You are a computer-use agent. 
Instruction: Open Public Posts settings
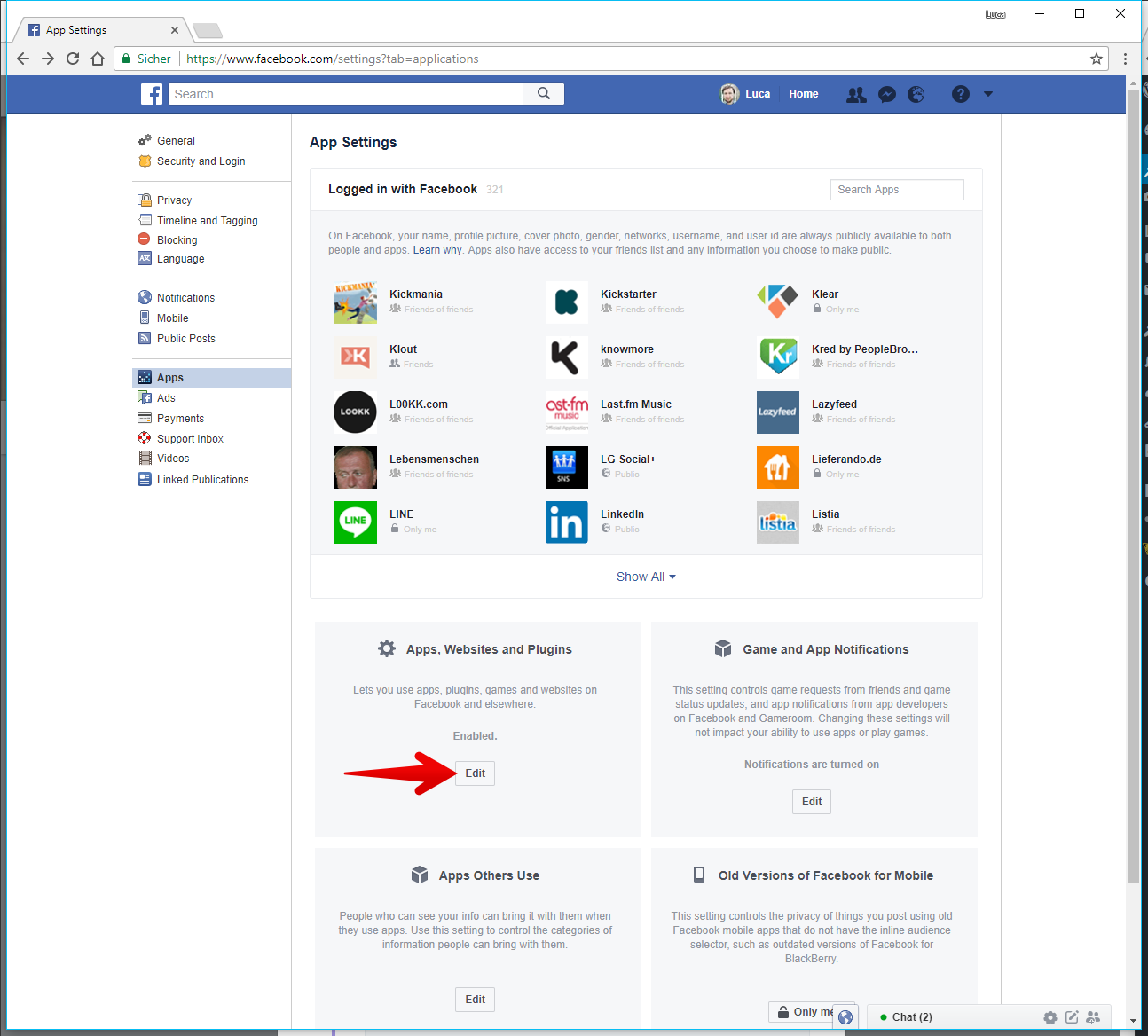tap(185, 339)
